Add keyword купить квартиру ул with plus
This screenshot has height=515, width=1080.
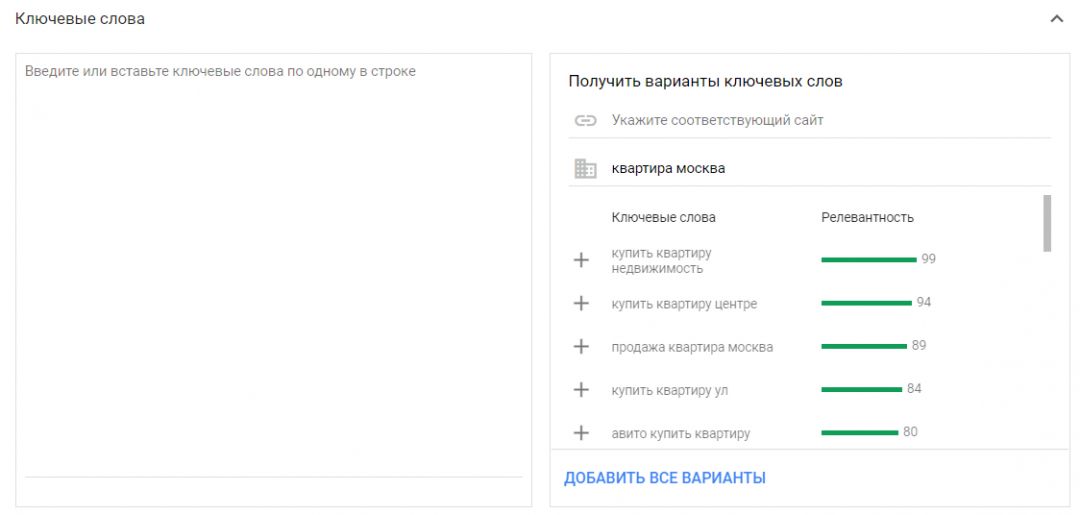[x=581, y=390]
